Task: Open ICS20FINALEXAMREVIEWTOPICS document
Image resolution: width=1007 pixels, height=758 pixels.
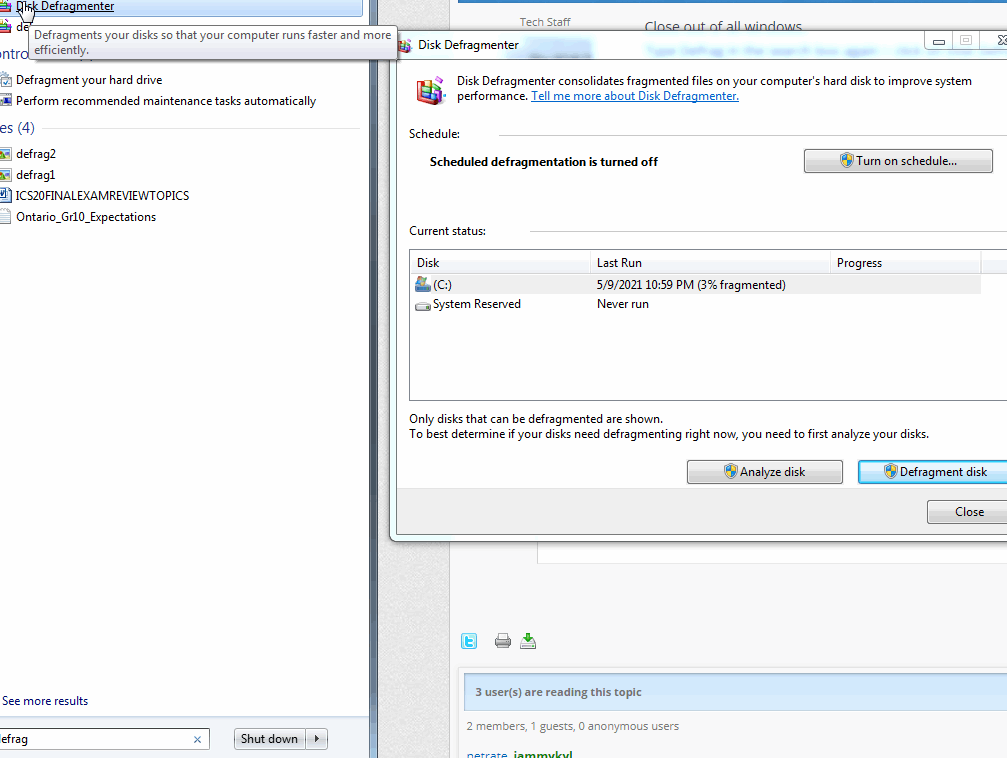Action: (x=102, y=196)
